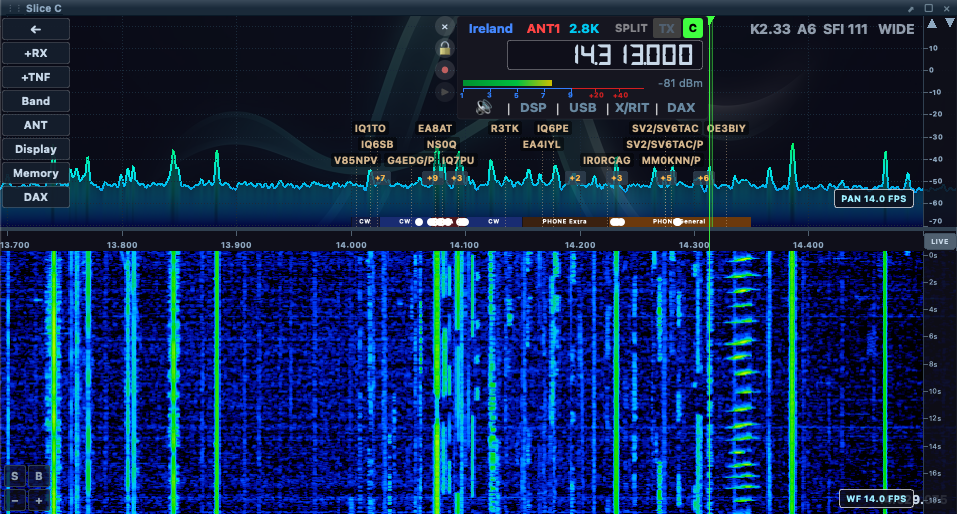
Task: Open the Band menu
Action: pyautogui.click(x=35, y=101)
